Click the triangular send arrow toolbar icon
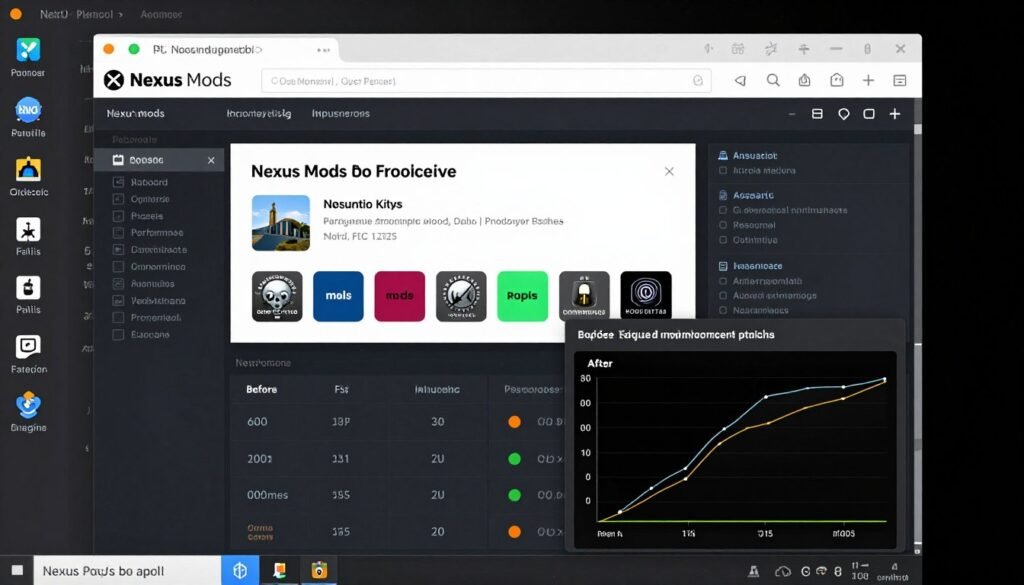 click(741, 80)
